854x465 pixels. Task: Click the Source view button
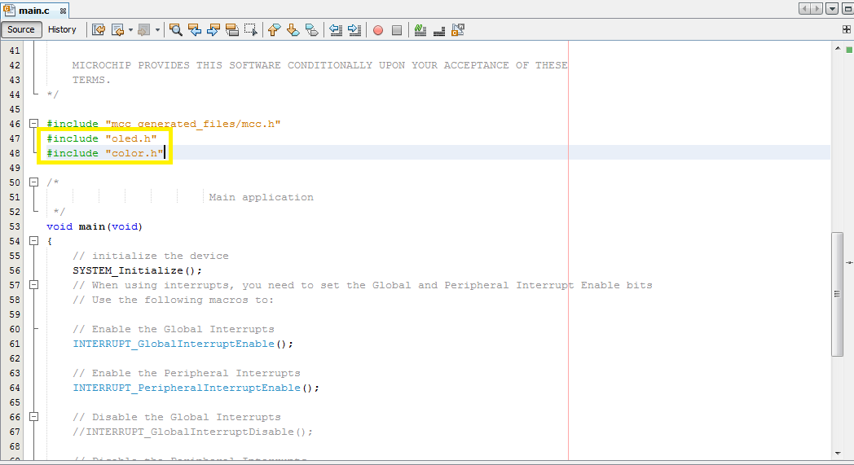pos(21,30)
